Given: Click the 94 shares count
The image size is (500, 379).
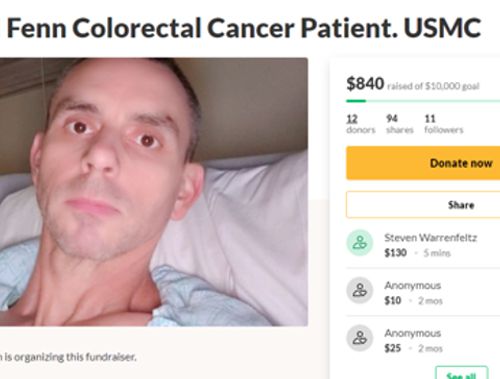Looking at the screenshot, I should [x=400, y=124].
